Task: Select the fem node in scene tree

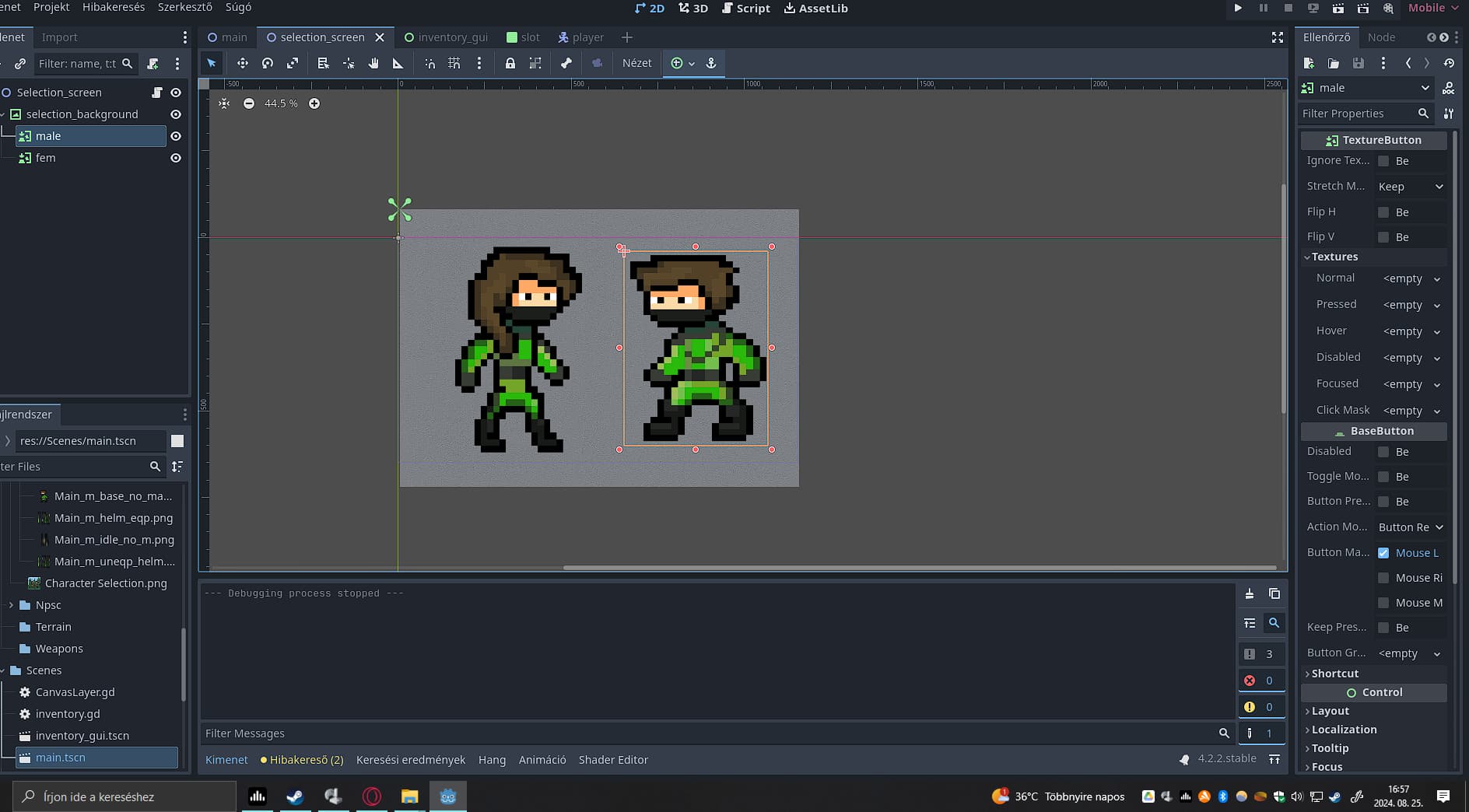Action: 45,158
